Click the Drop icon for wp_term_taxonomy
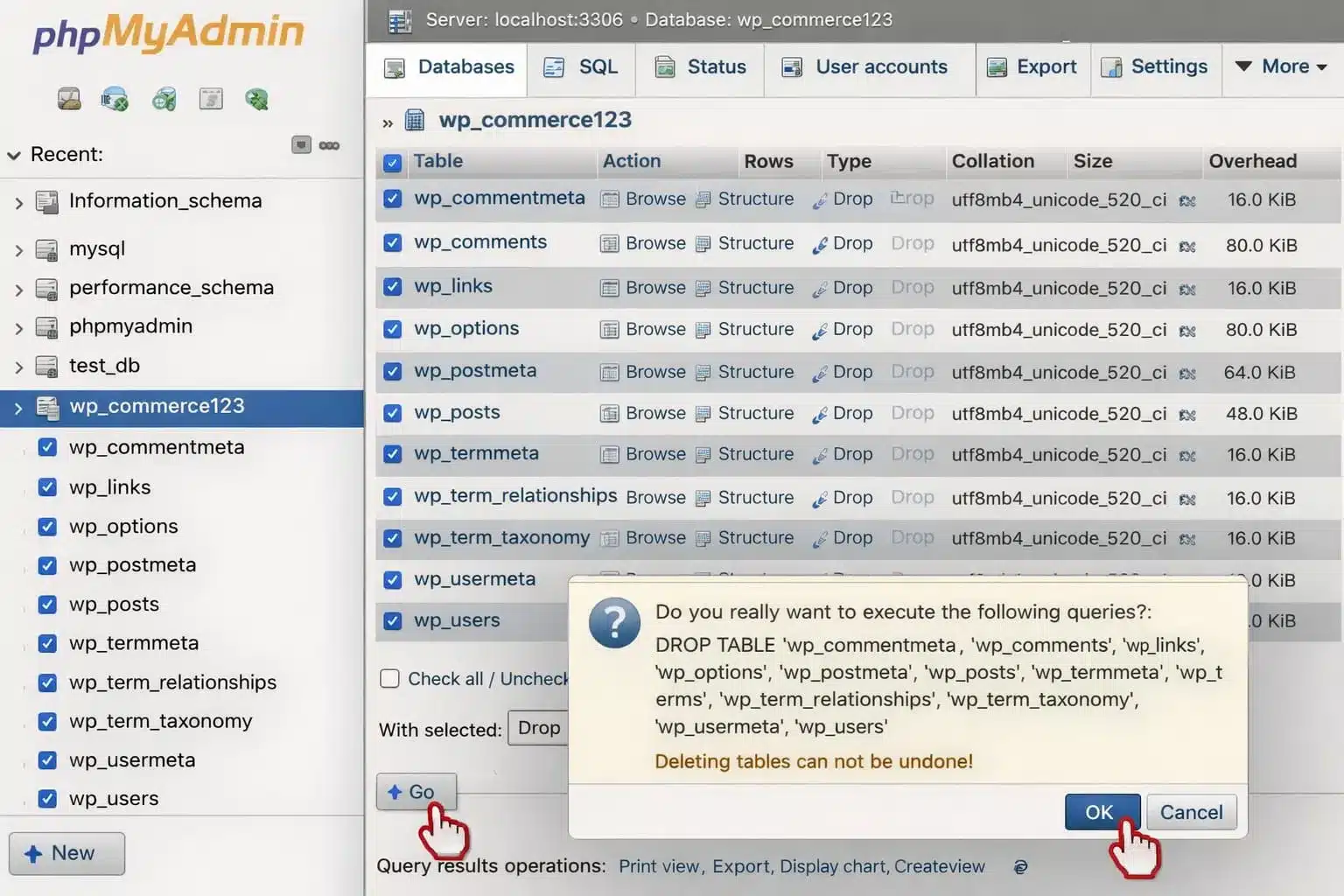This screenshot has width=1344, height=896. (819, 539)
